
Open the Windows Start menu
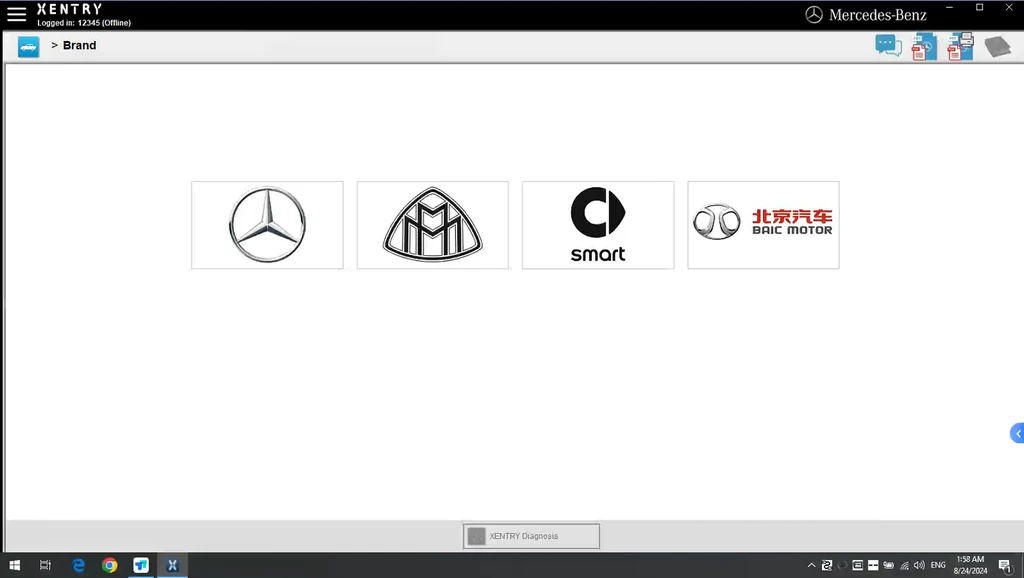click(15, 565)
